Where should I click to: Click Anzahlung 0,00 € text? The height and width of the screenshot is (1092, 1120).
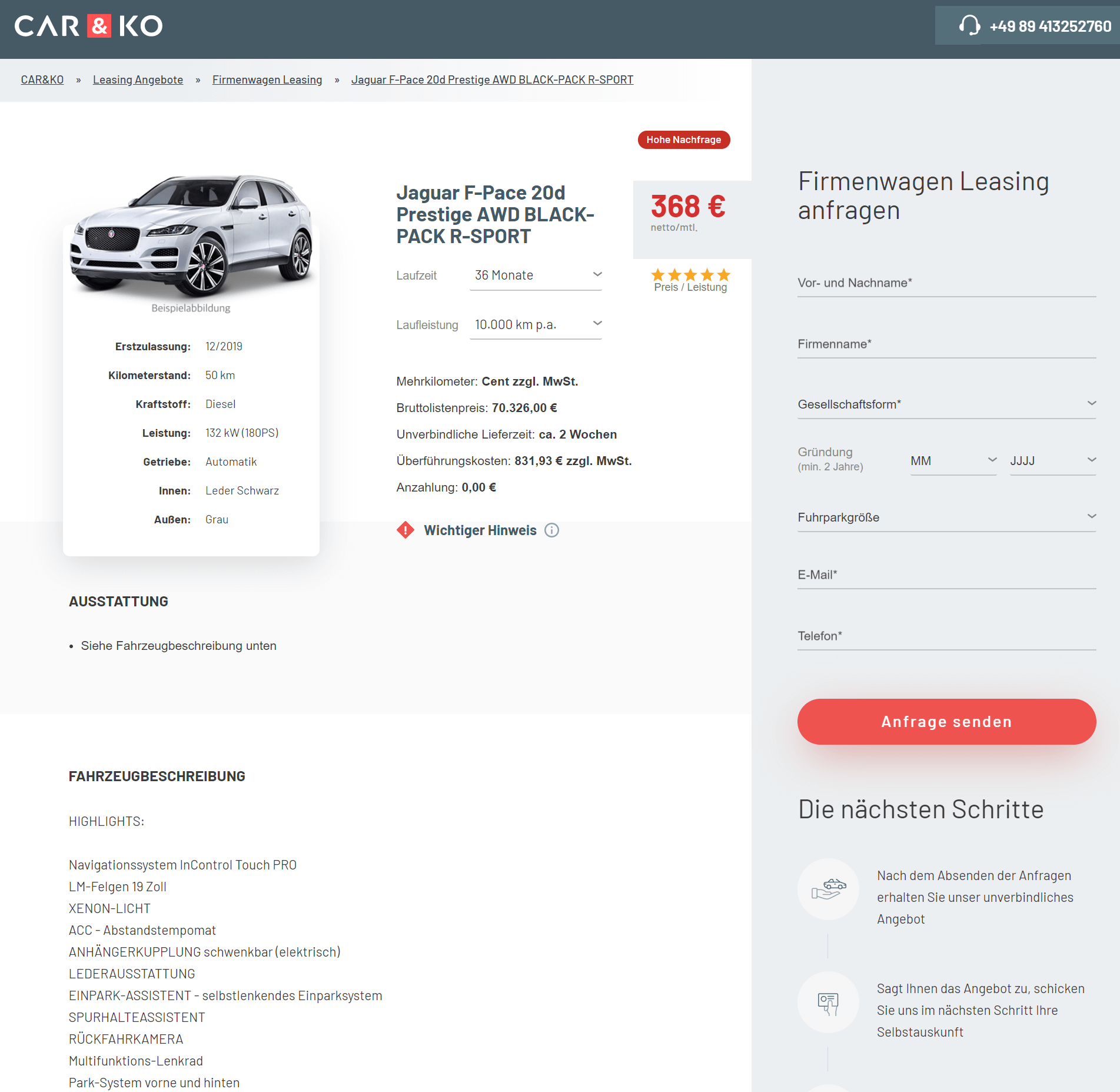click(x=446, y=487)
